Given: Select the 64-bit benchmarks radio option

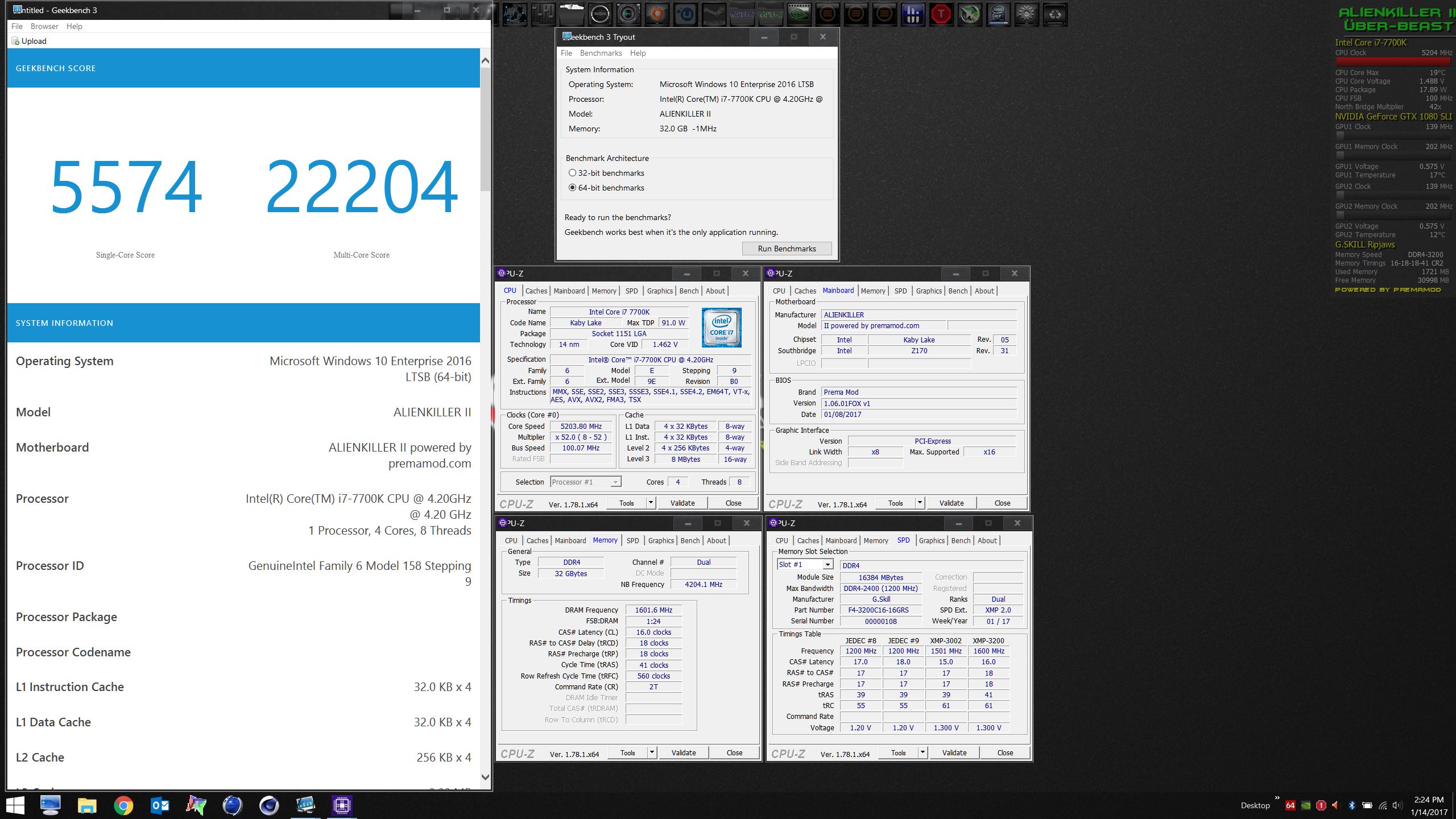Looking at the screenshot, I should point(606,188).
